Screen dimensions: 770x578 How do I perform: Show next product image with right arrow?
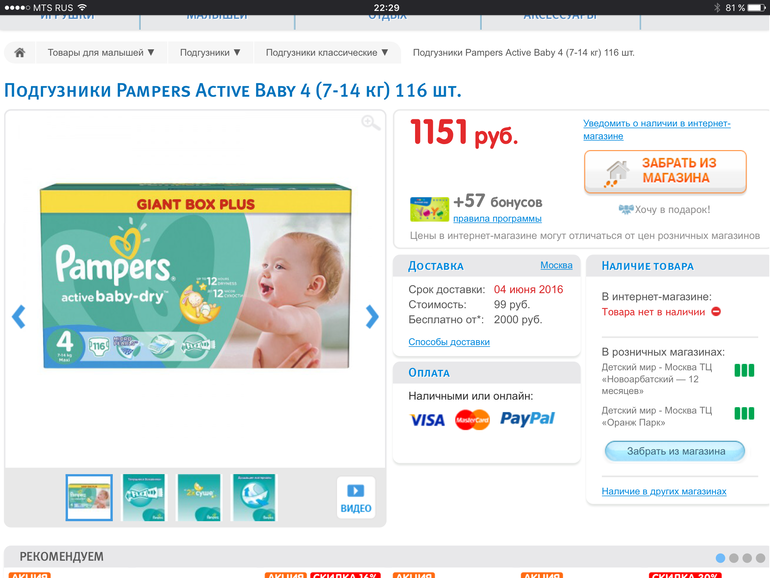coord(372,317)
